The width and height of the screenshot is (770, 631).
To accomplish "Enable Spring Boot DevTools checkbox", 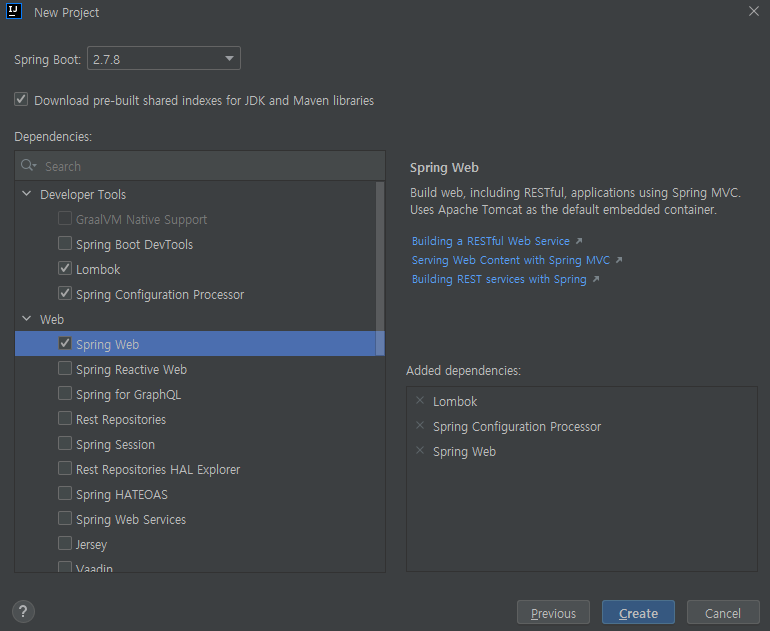I will tap(65, 244).
